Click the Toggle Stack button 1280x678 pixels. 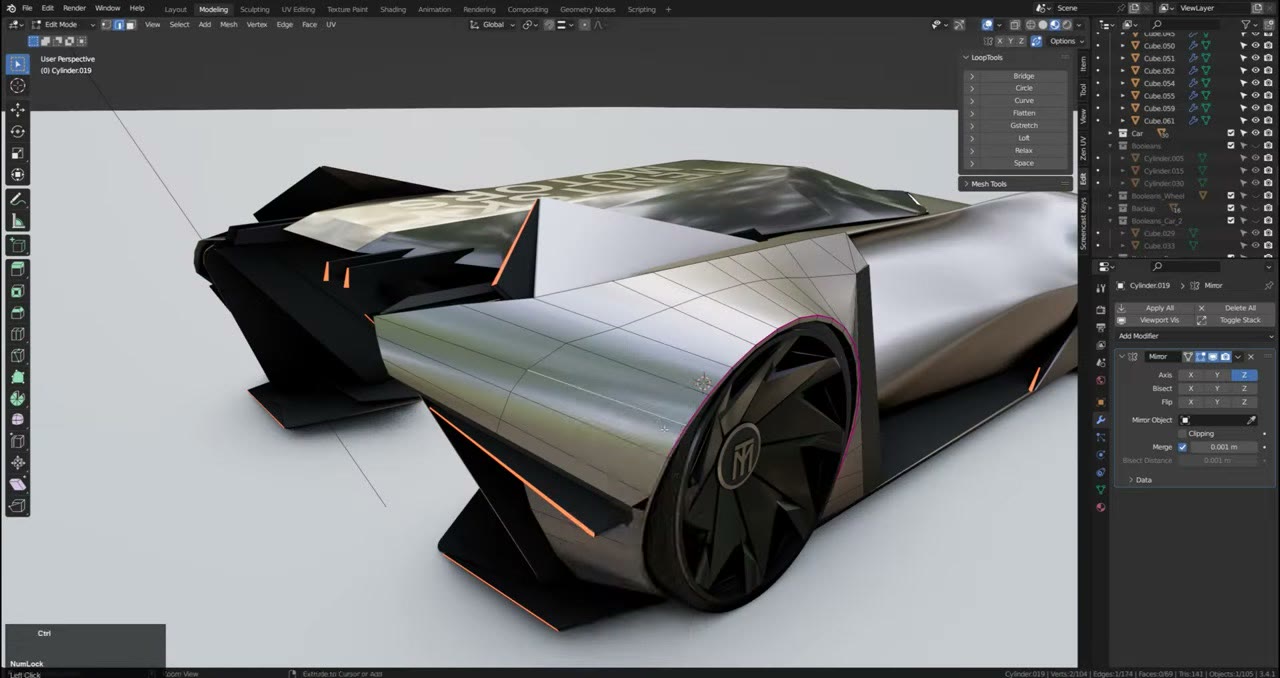[x=1234, y=320]
